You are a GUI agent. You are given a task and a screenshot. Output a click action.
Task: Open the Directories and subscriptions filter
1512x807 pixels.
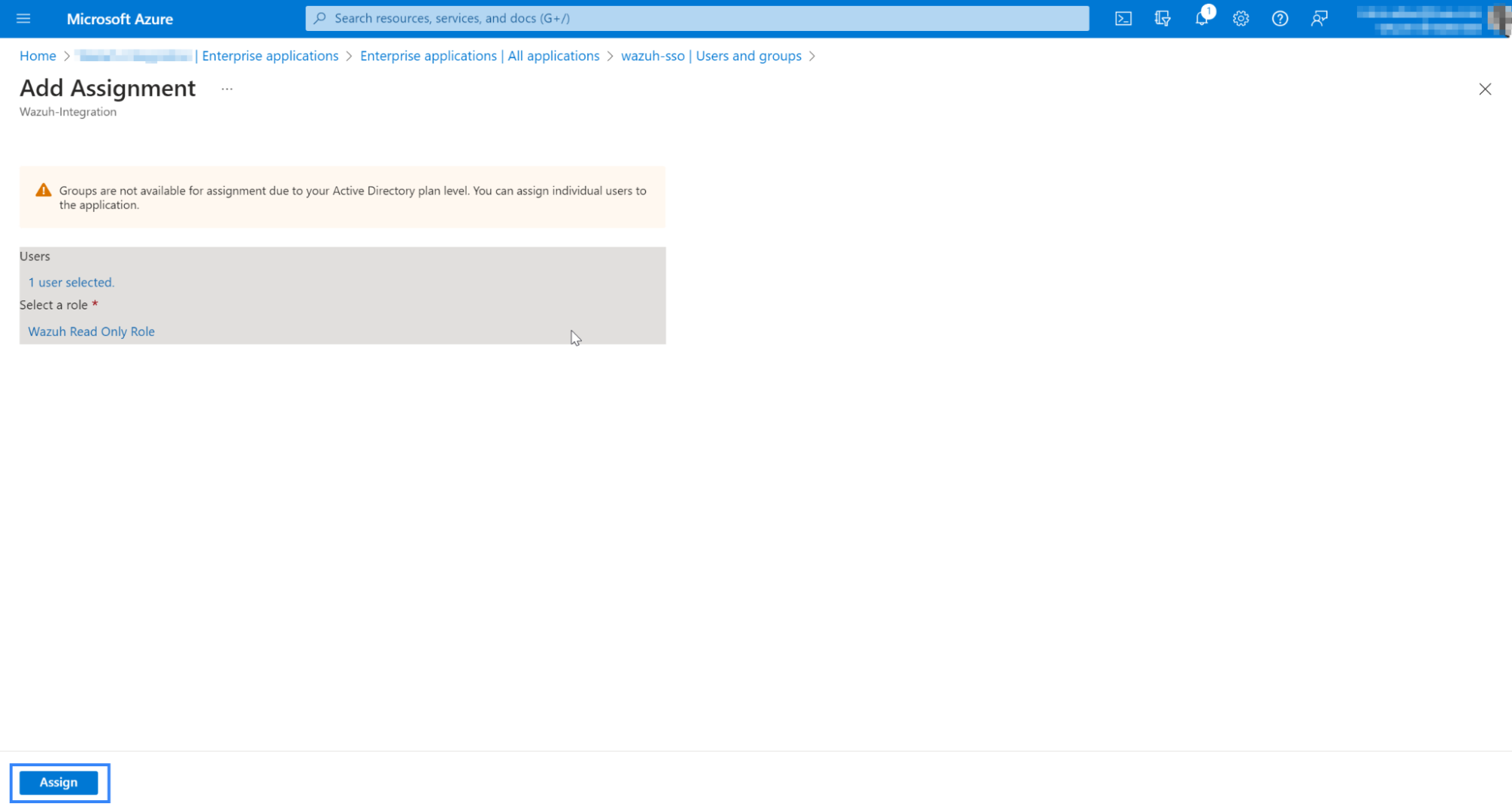pos(1163,18)
